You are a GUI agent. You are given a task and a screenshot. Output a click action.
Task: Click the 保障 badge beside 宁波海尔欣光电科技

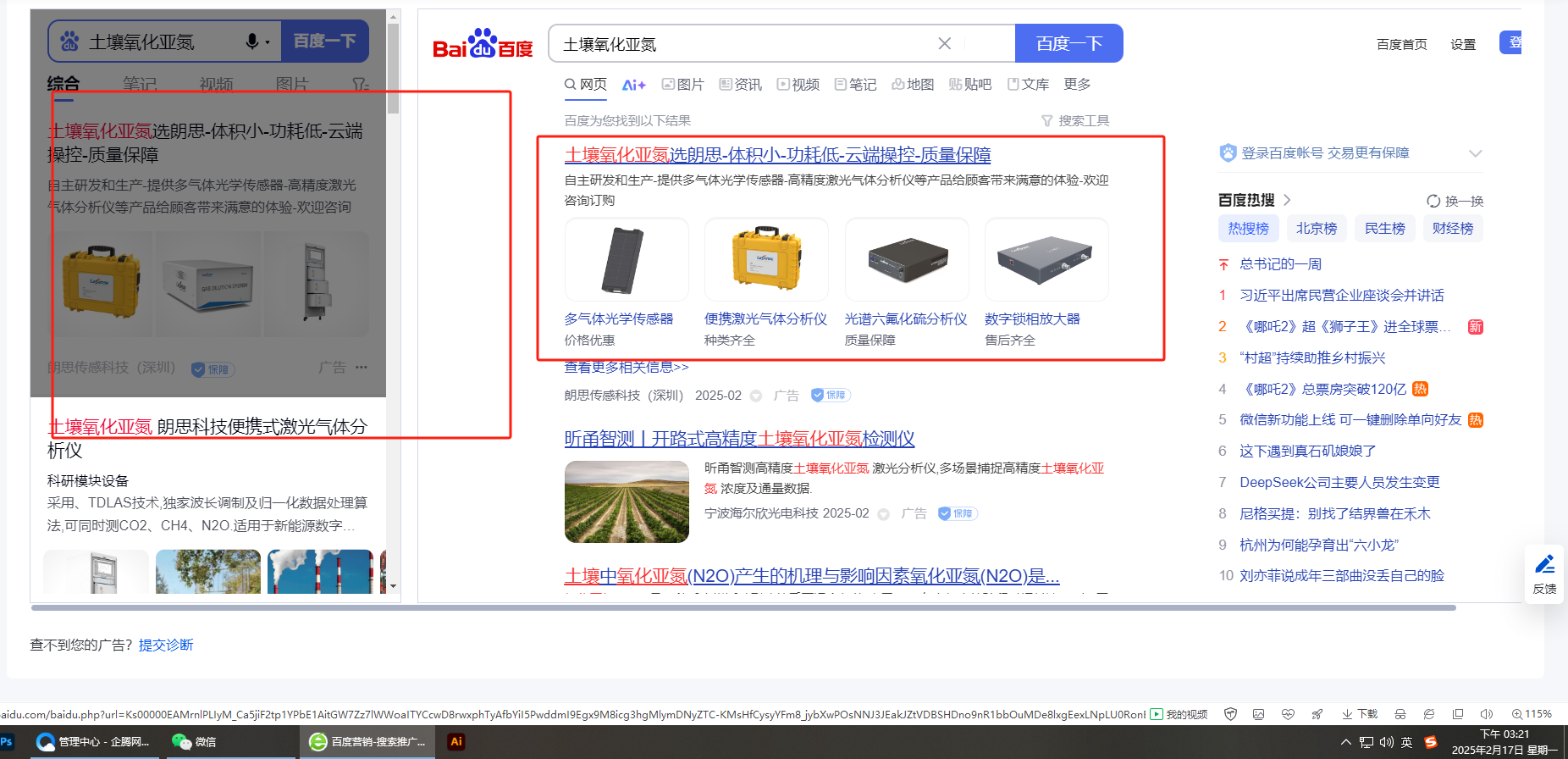pyautogui.click(x=958, y=513)
